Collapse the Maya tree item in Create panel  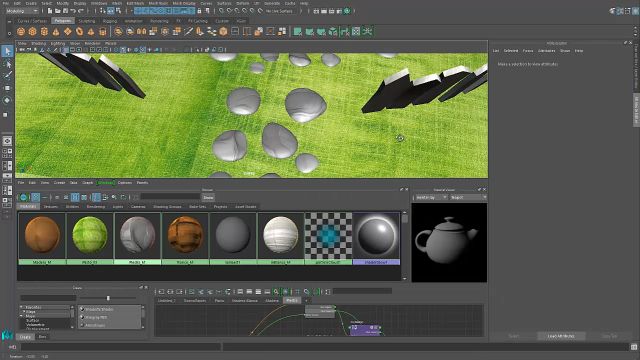coord(22,316)
